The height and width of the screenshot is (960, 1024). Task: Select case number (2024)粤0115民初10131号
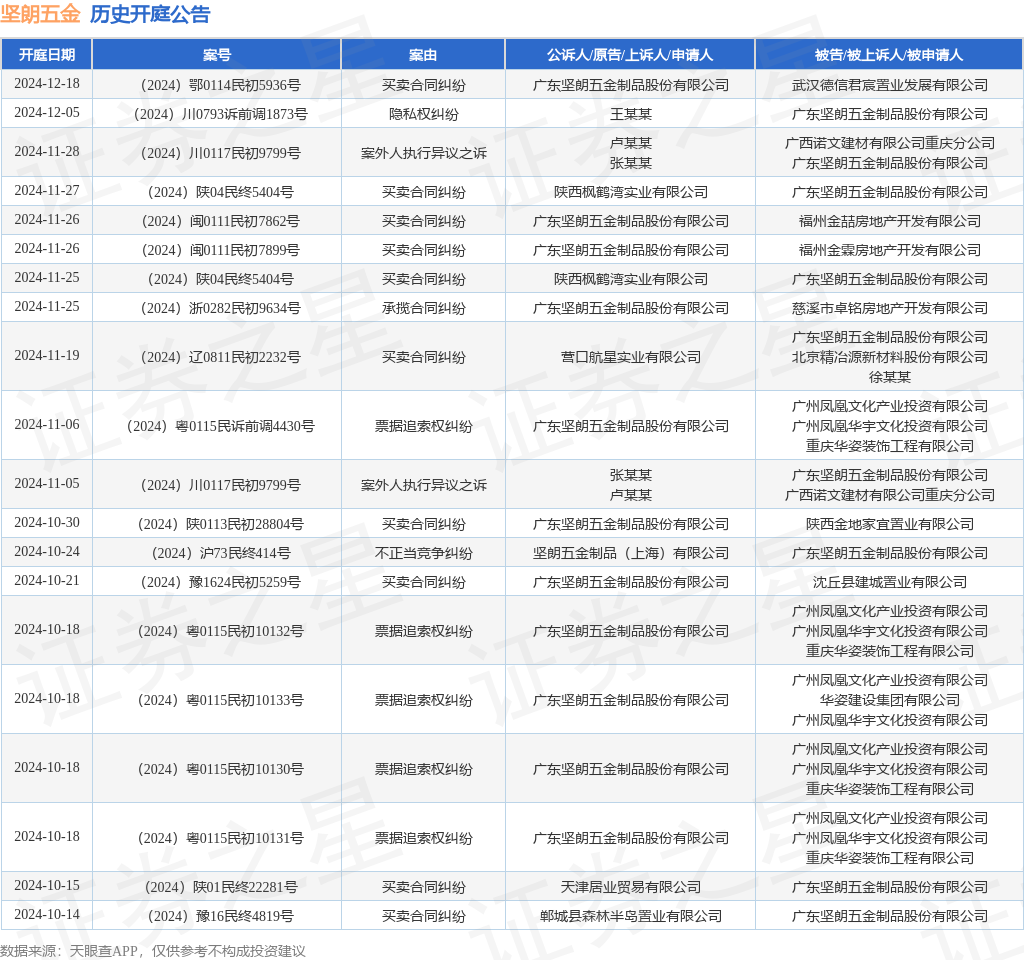pos(220,837)
